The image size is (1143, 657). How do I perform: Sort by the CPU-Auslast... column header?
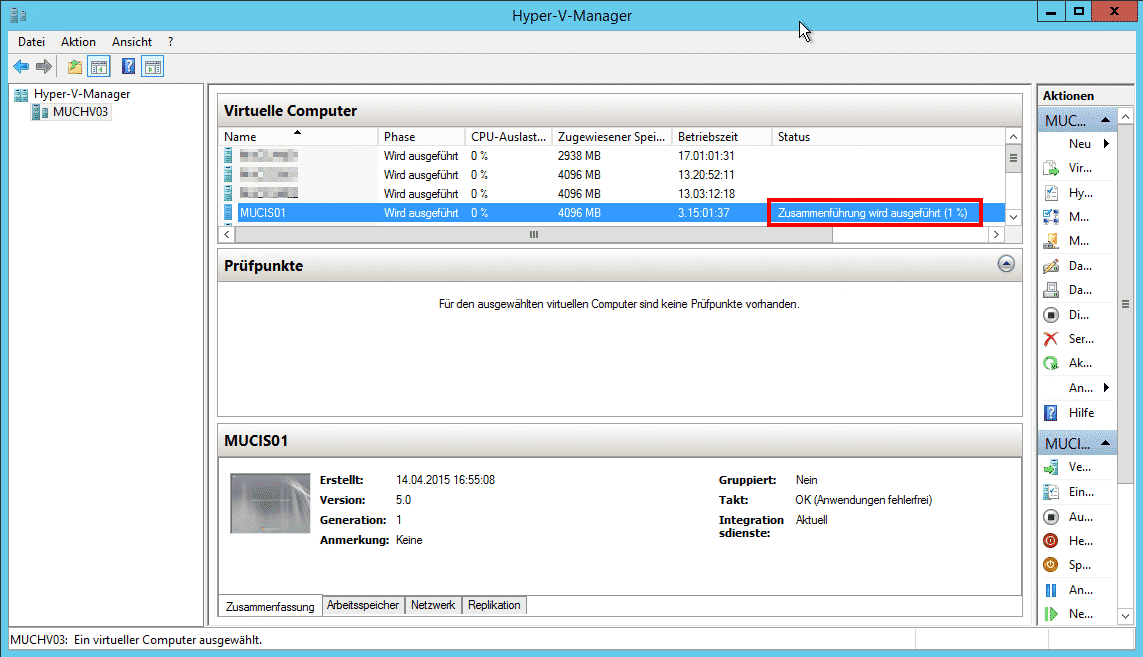[x=508, y=137]
